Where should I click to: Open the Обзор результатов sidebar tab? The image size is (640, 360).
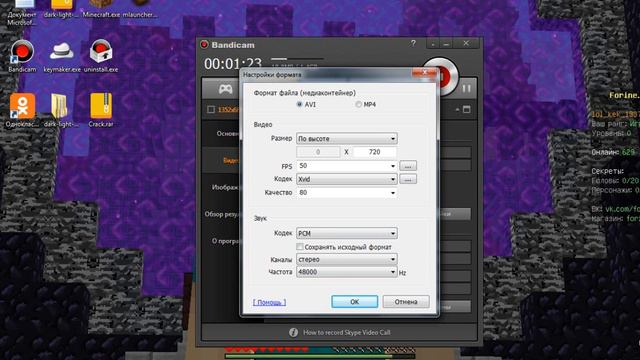pos(222,214)
